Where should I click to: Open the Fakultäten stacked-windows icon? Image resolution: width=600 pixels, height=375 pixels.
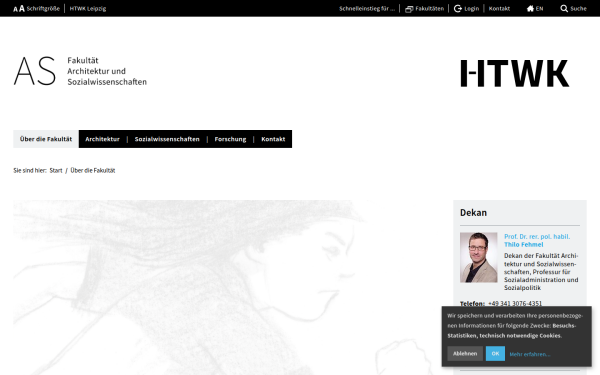click(409, 8)
